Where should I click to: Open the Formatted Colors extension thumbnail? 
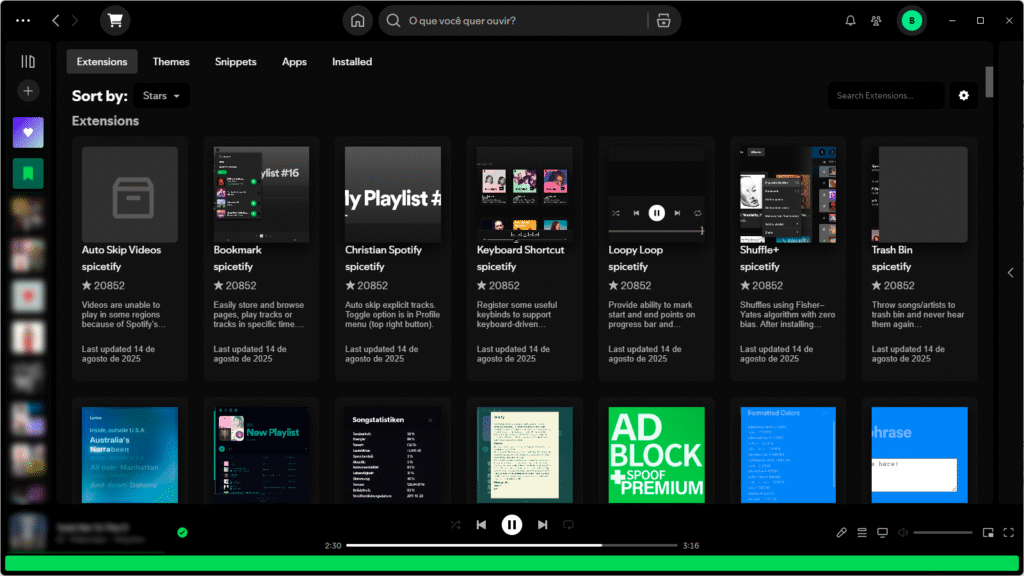tap(788, 455)
